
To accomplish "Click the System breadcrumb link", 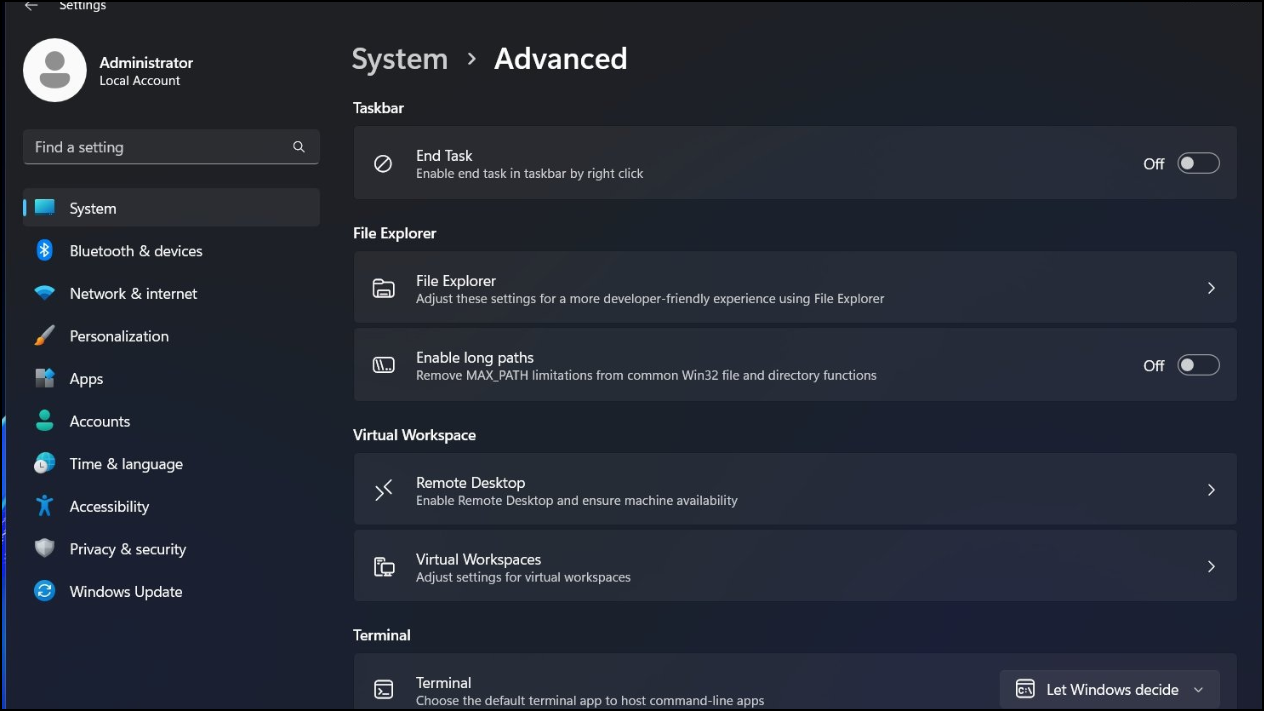I will click(x=400, y=59).
